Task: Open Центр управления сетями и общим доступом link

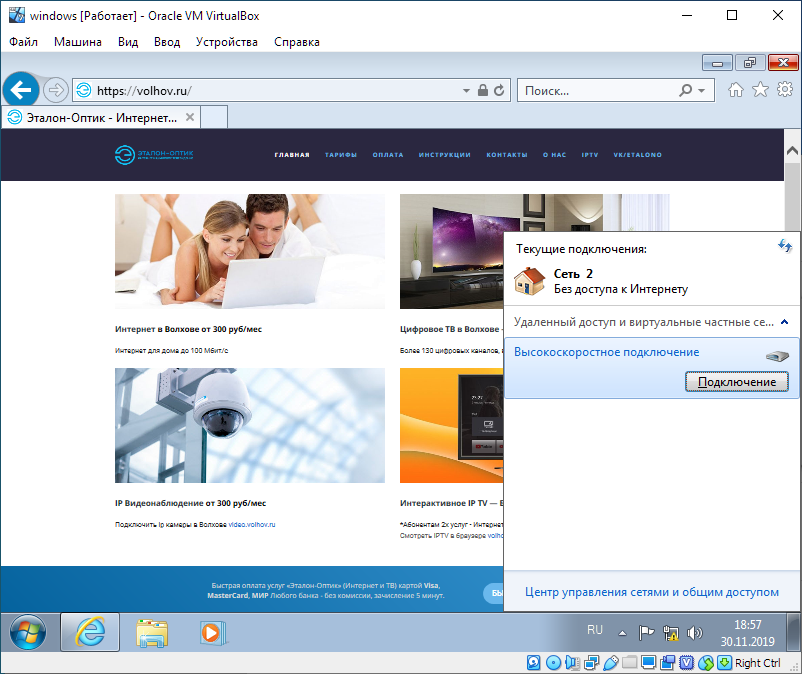Action: pyautogui.click(x=652, y=592)
